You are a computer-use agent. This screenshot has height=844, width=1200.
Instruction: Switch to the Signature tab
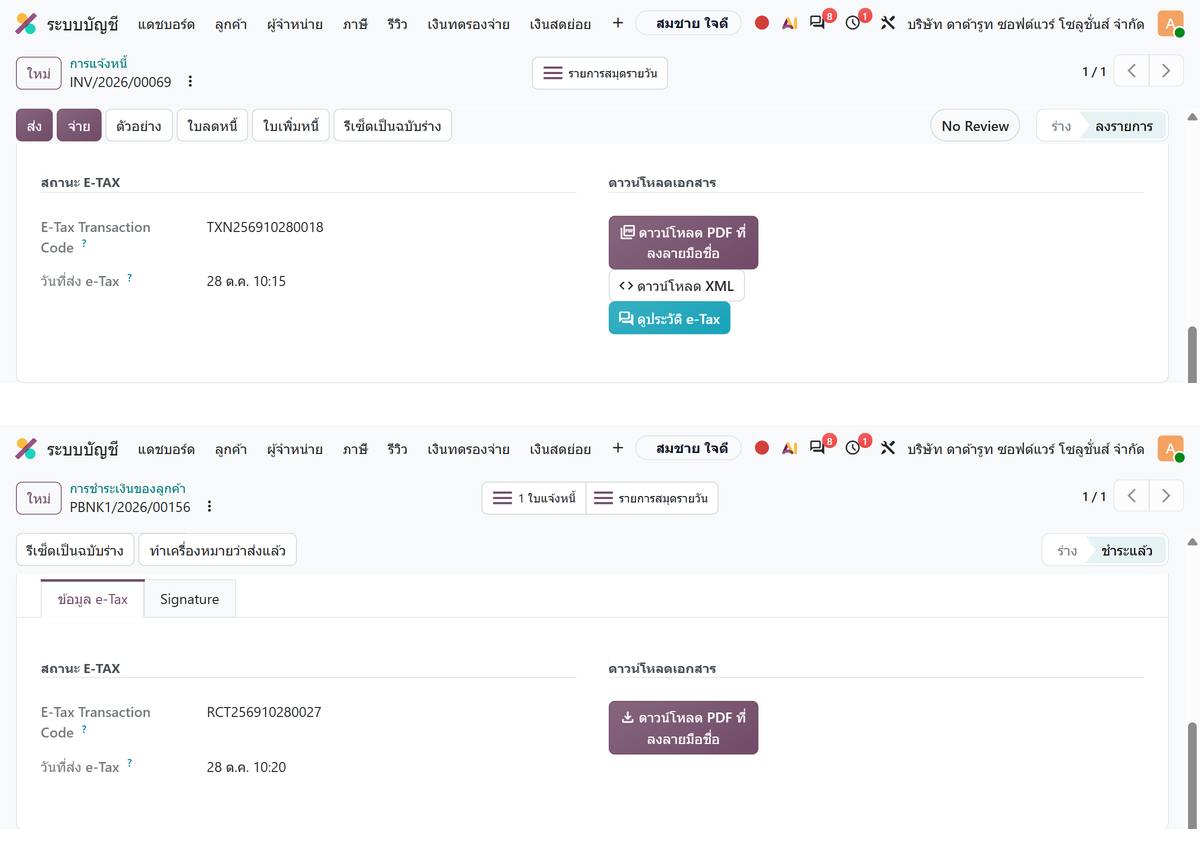click(x=189, y=599)
